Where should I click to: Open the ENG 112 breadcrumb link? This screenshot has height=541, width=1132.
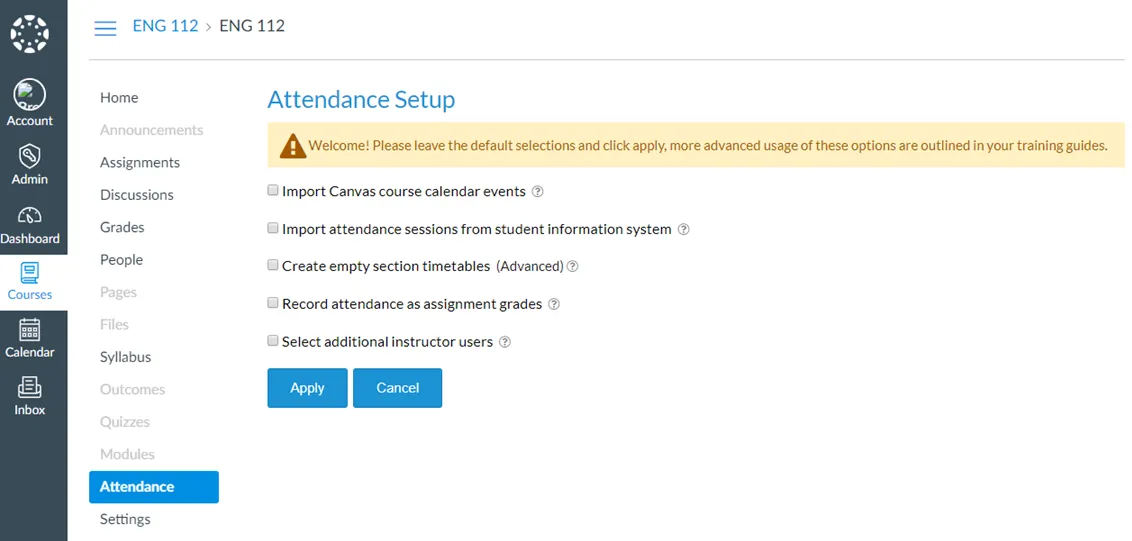(x=165, y=26)
